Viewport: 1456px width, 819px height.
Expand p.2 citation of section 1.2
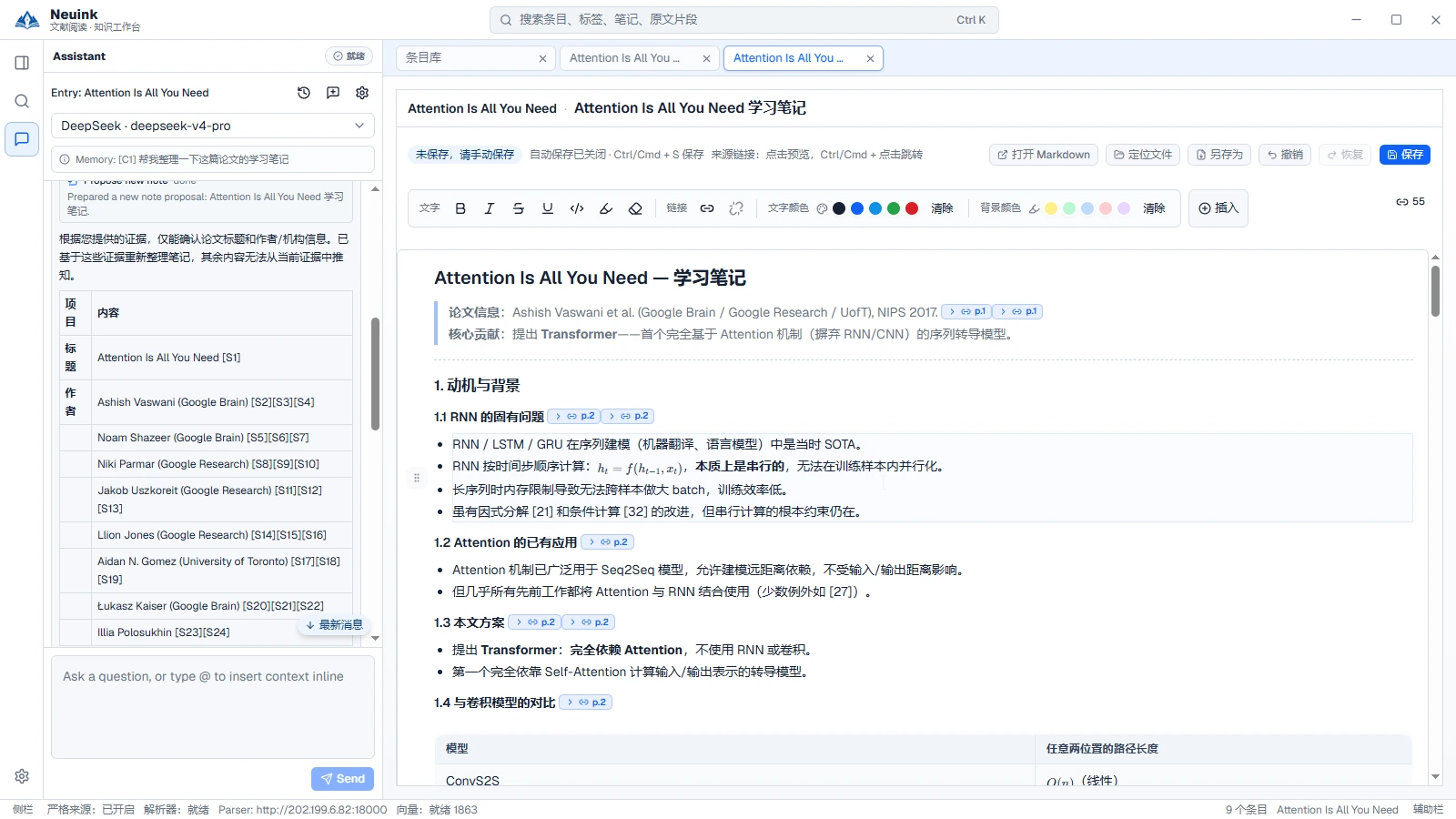[x=607, y=541]
